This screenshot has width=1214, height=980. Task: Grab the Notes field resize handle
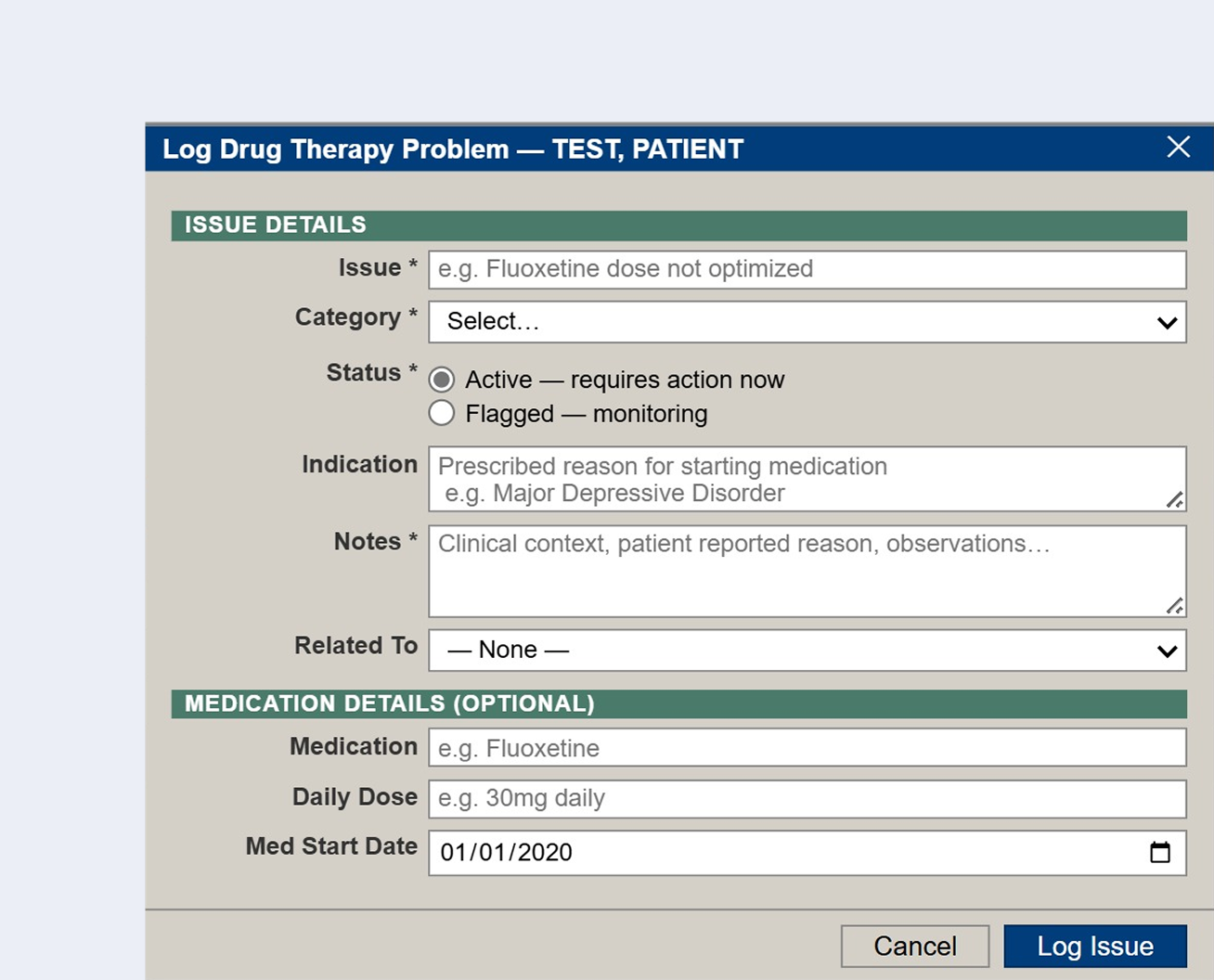tap(1175, 606)
